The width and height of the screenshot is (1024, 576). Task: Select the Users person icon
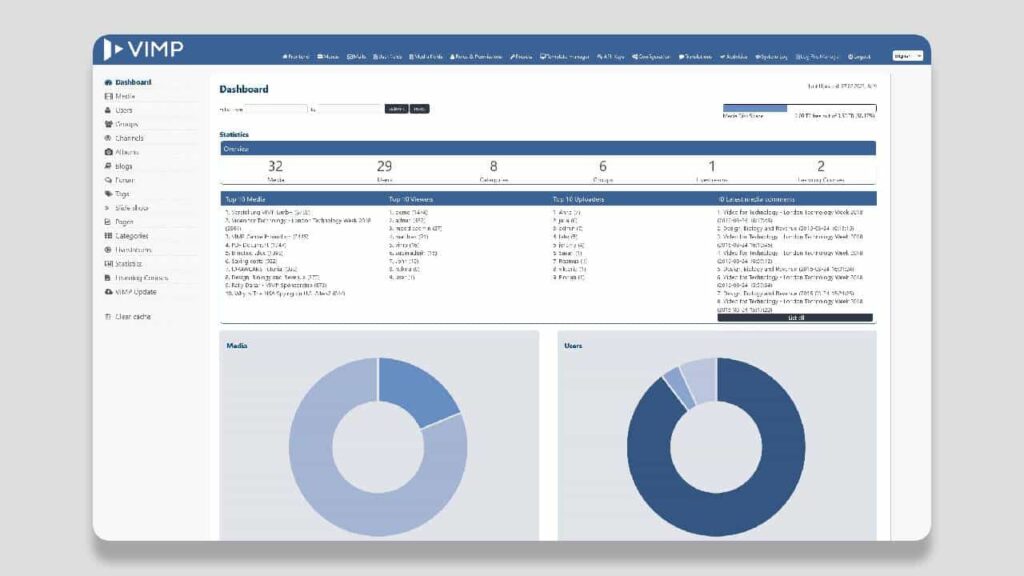pyautogui.click(x=108, y=110)
